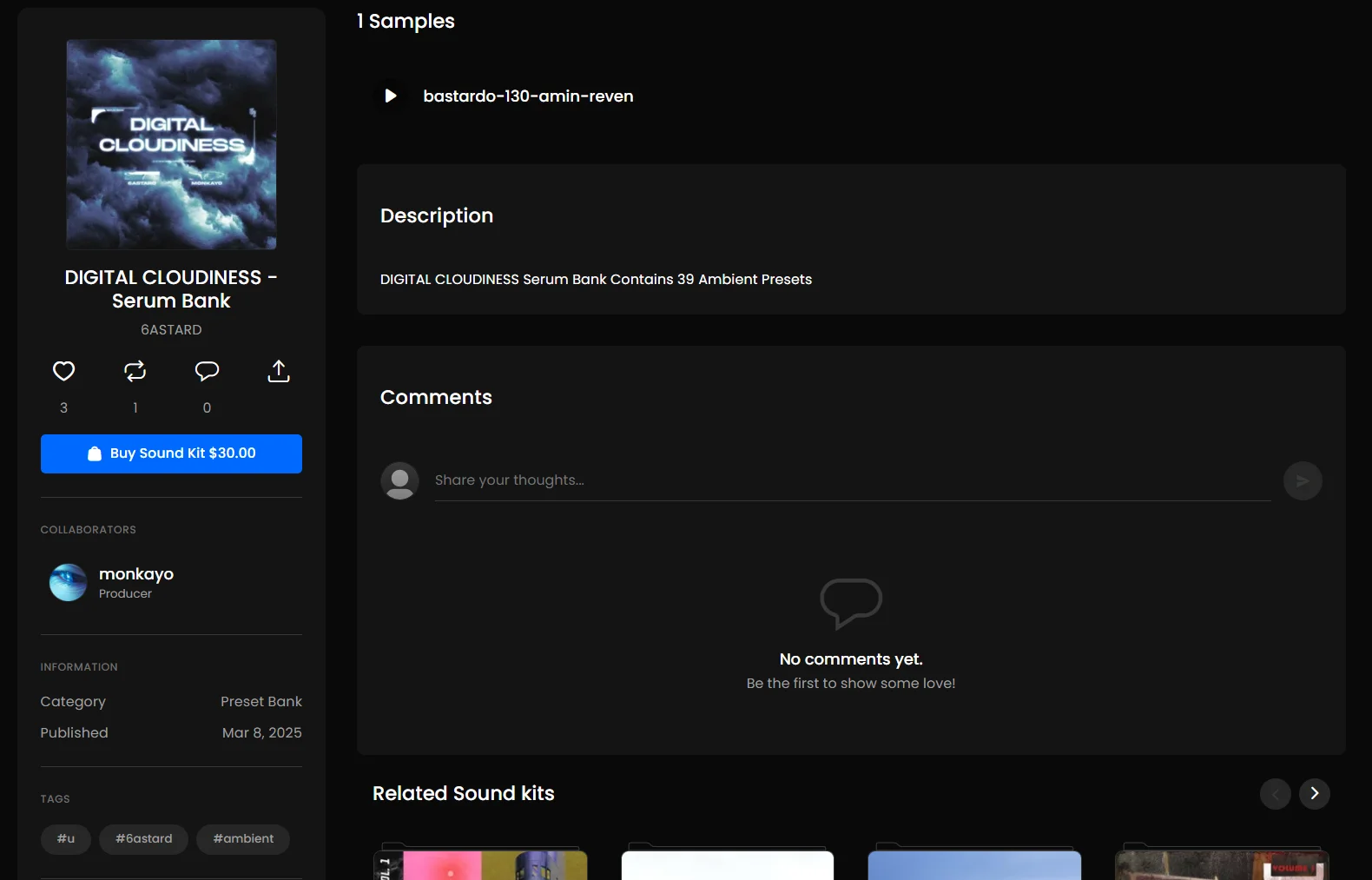Open the DIGITAL CLOUDINESS cover artwork
The image size is (1372, 880).
tap(171, 144)
